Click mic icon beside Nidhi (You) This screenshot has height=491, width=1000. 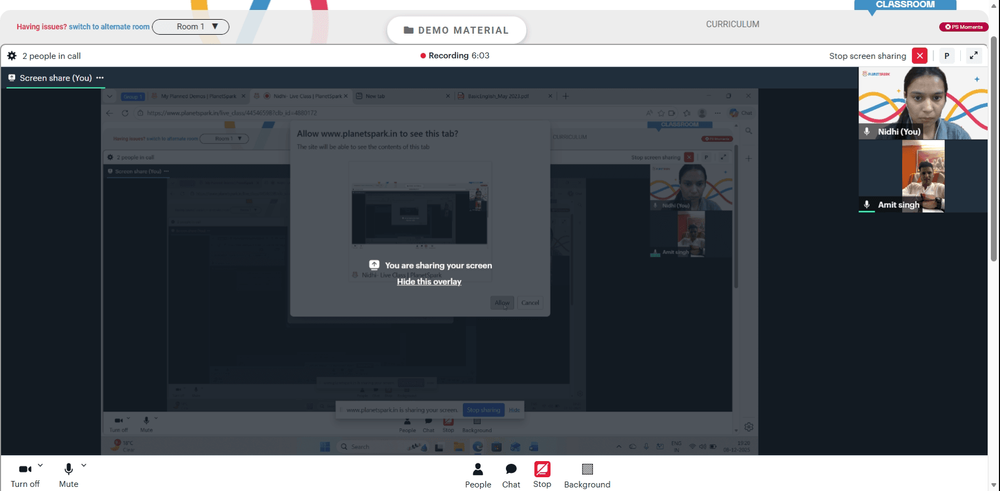tap(867, 131)
